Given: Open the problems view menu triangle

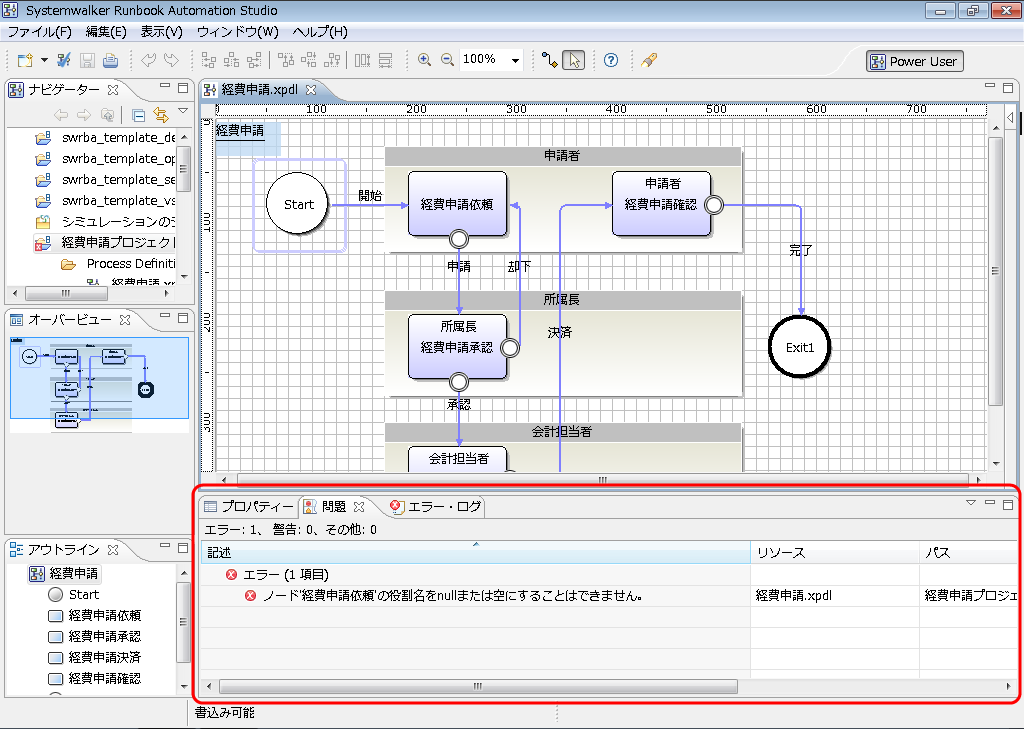Looking at the screenshot, I should click(970, 502).
